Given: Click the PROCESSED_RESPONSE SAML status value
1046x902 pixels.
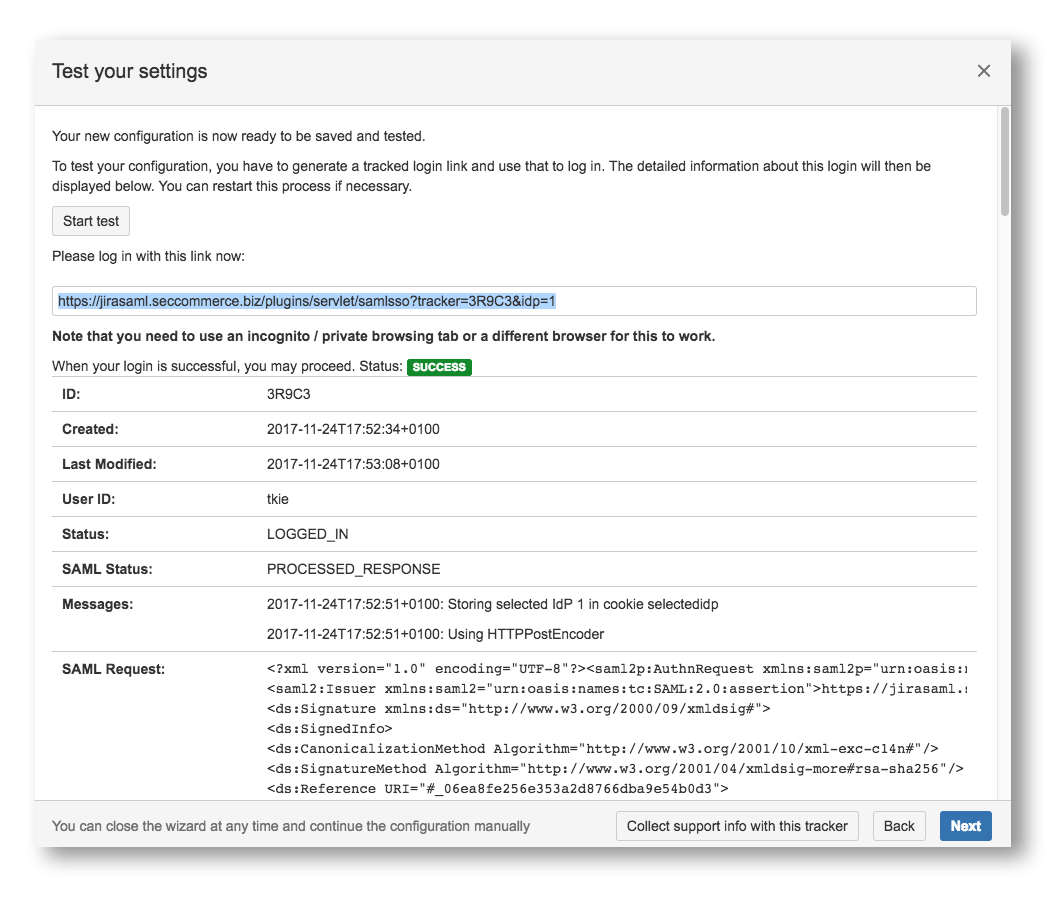Looking at the screenshot, I should pos(353,569).
